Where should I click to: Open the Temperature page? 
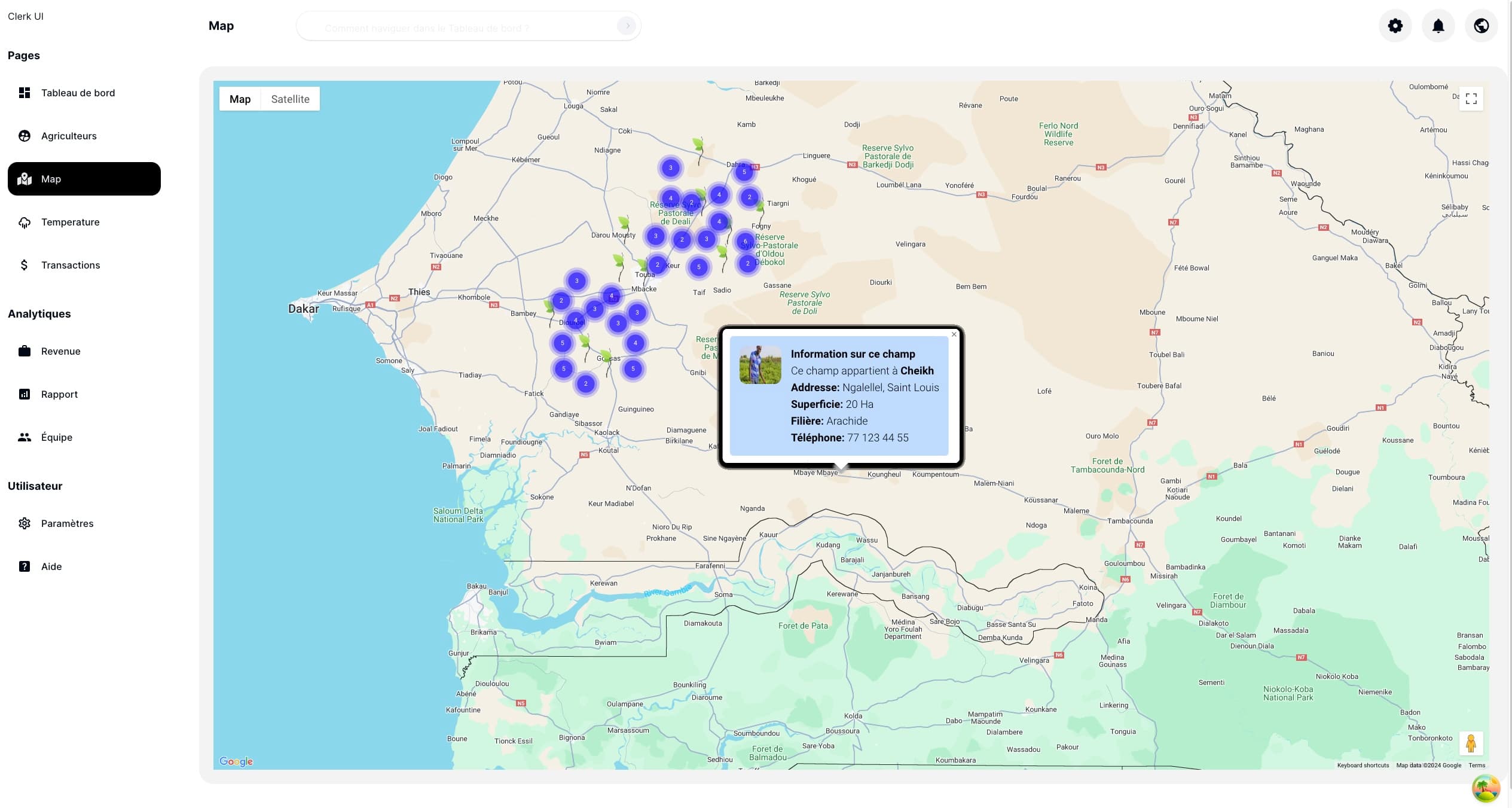(x=70, y=222)
